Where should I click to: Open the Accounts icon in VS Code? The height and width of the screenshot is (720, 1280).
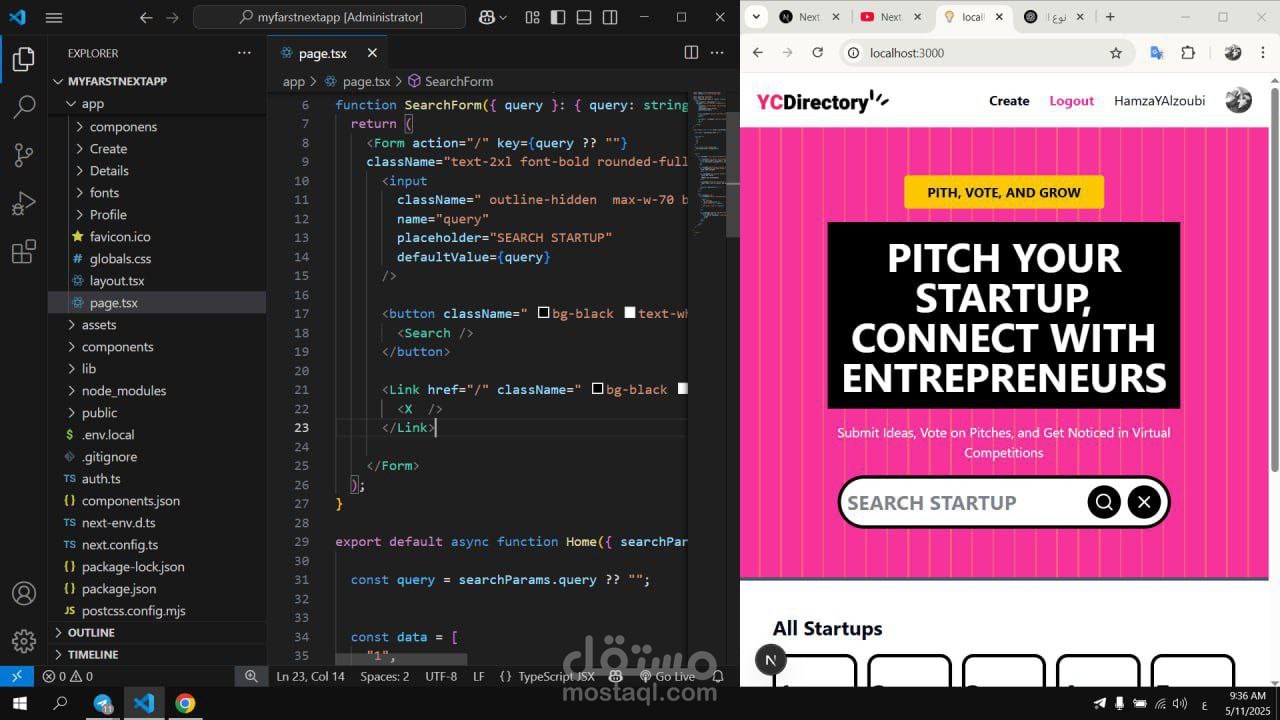(x=24, y=593)
